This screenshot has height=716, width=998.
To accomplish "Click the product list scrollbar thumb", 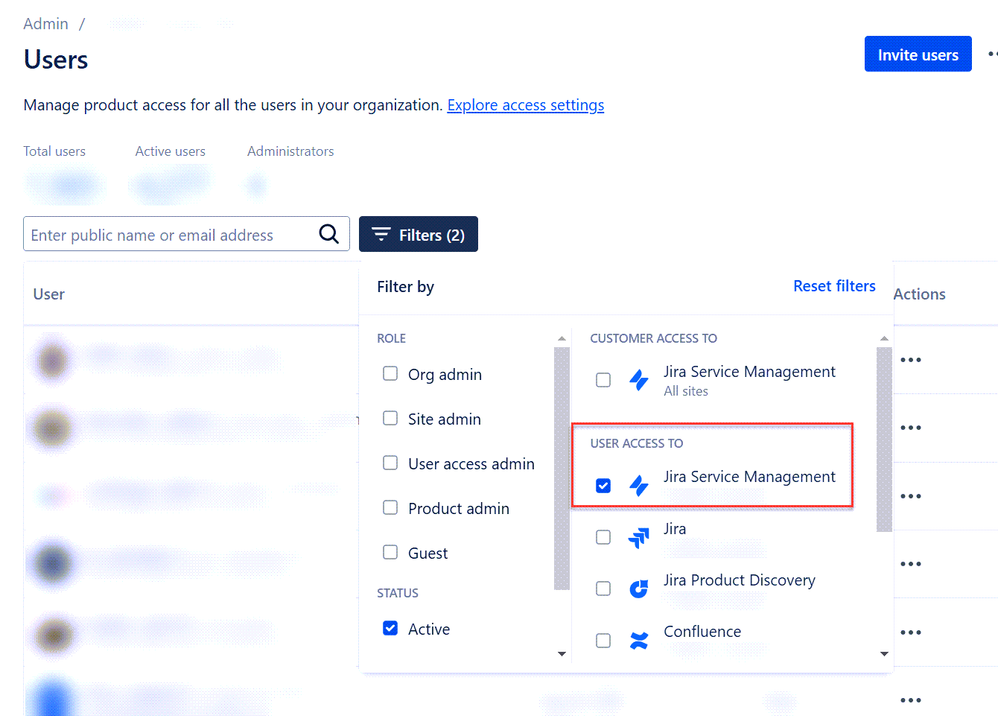I will [x=884, y=439].
